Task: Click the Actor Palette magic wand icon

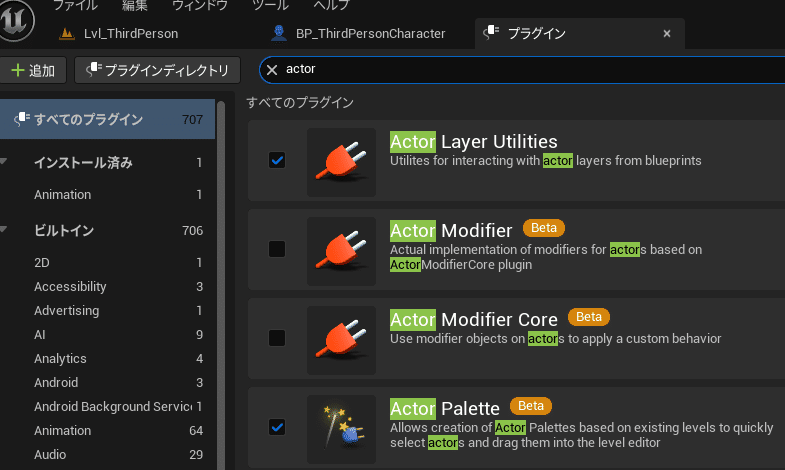Action: pyautogui.click(x=341, y=429)
